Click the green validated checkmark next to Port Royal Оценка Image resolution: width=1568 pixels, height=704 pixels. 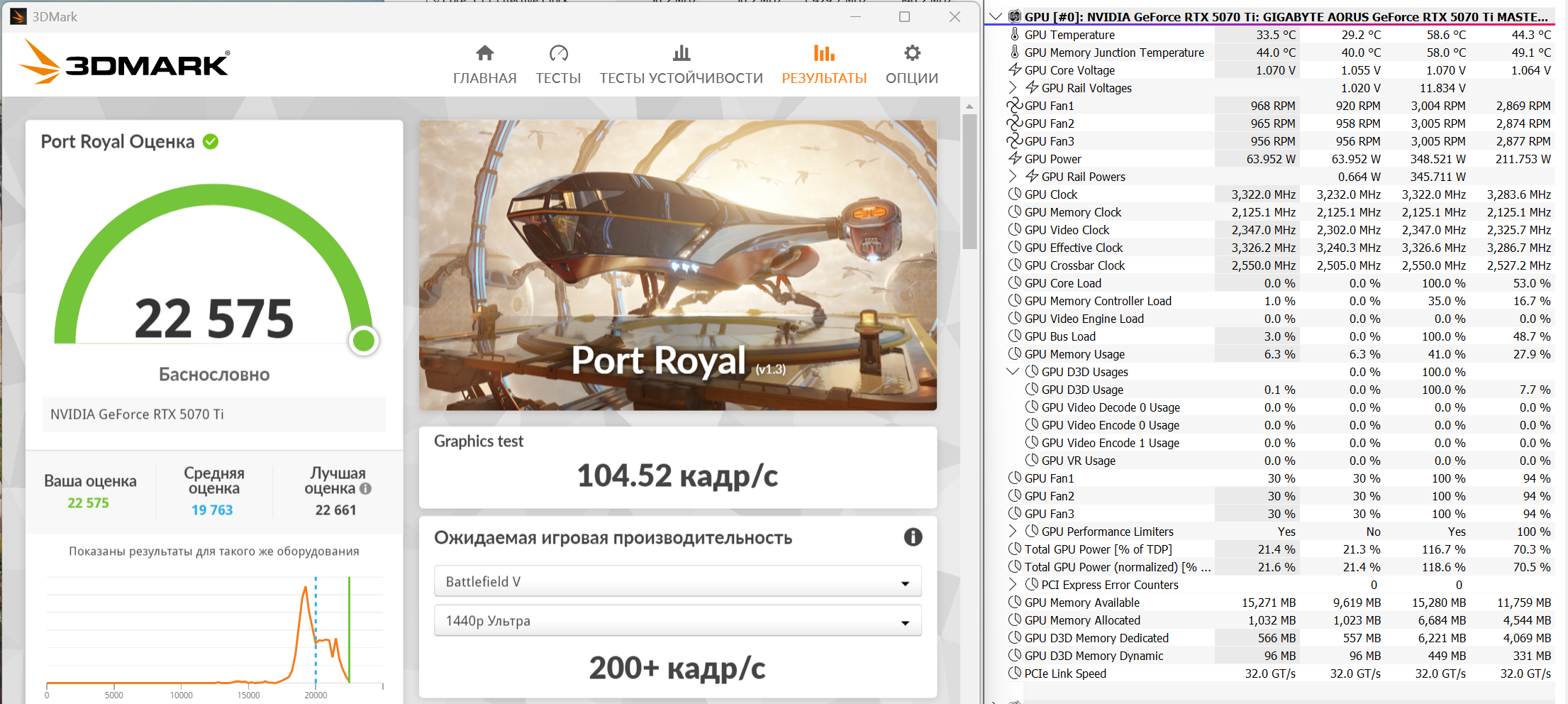[x=211, y=141]
